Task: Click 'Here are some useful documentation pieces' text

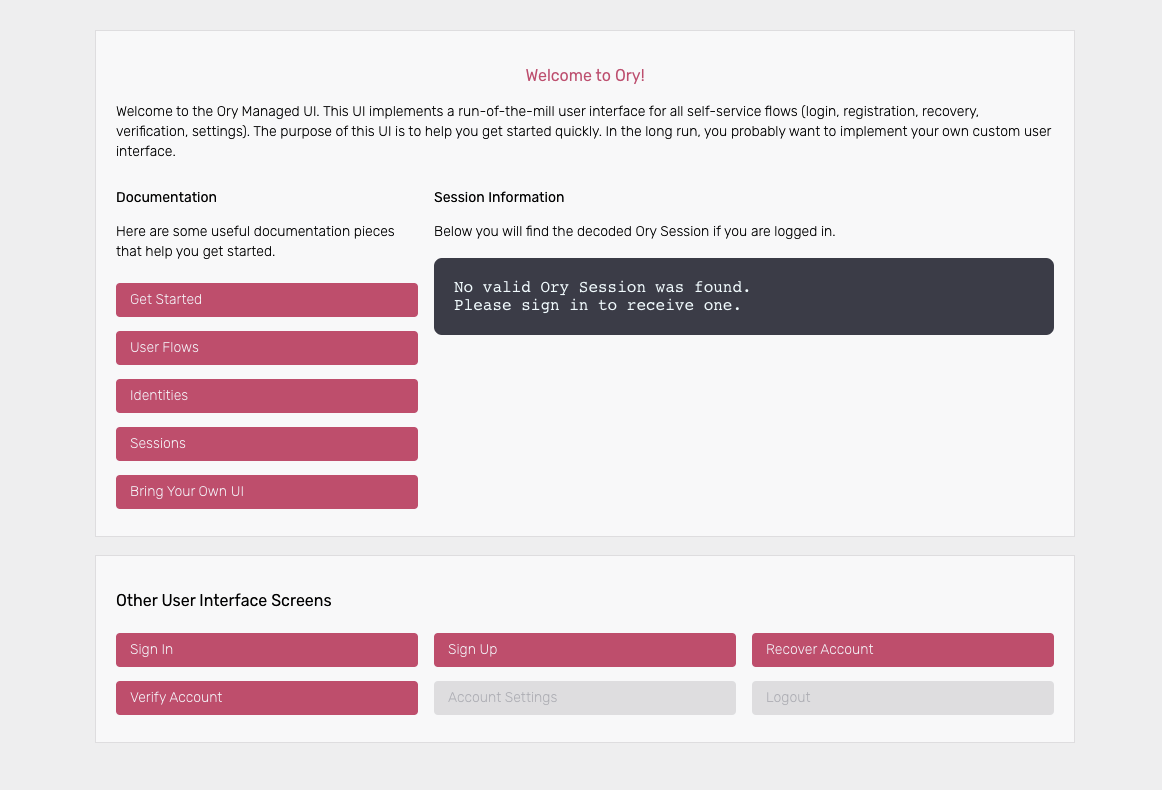Action: [x=256, y=241]
